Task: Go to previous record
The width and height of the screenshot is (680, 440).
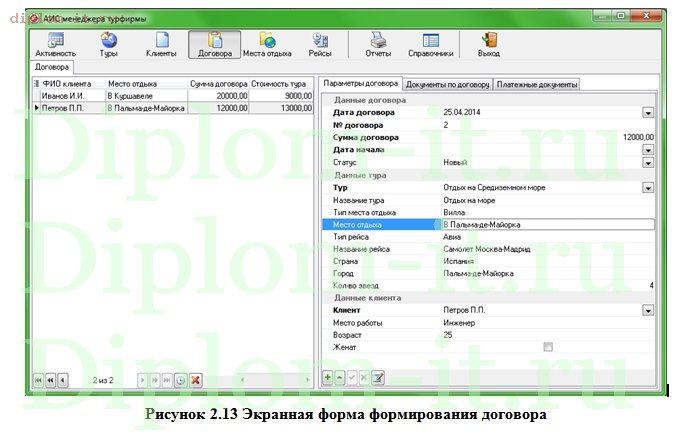Action: pos(63,380)
